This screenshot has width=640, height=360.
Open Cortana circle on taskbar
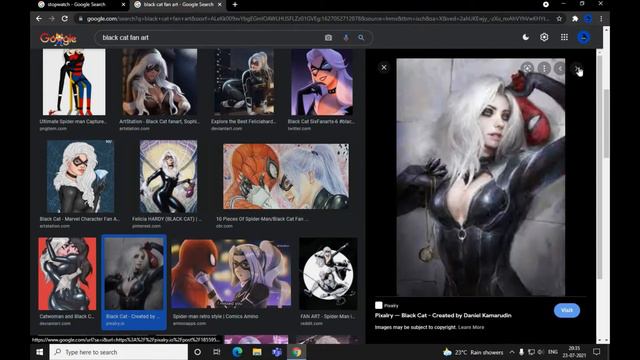pyautogui.click(x=198, y=352)
